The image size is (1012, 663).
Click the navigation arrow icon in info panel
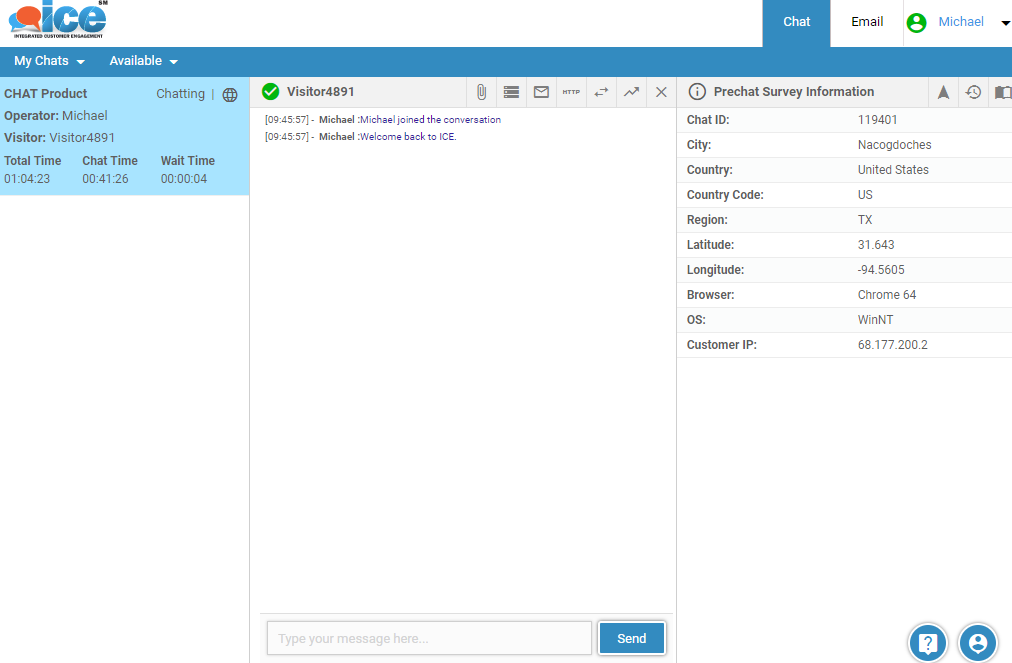pos(943,92)
